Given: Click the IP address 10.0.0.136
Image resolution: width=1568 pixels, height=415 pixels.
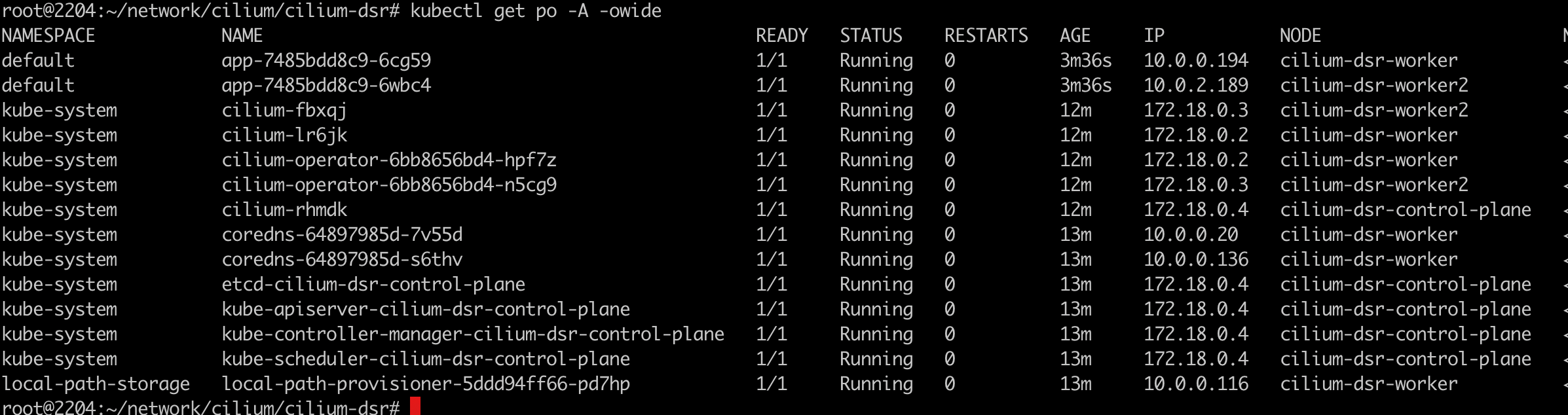Looking at the screenshot, I should [x=1196, y=259].
